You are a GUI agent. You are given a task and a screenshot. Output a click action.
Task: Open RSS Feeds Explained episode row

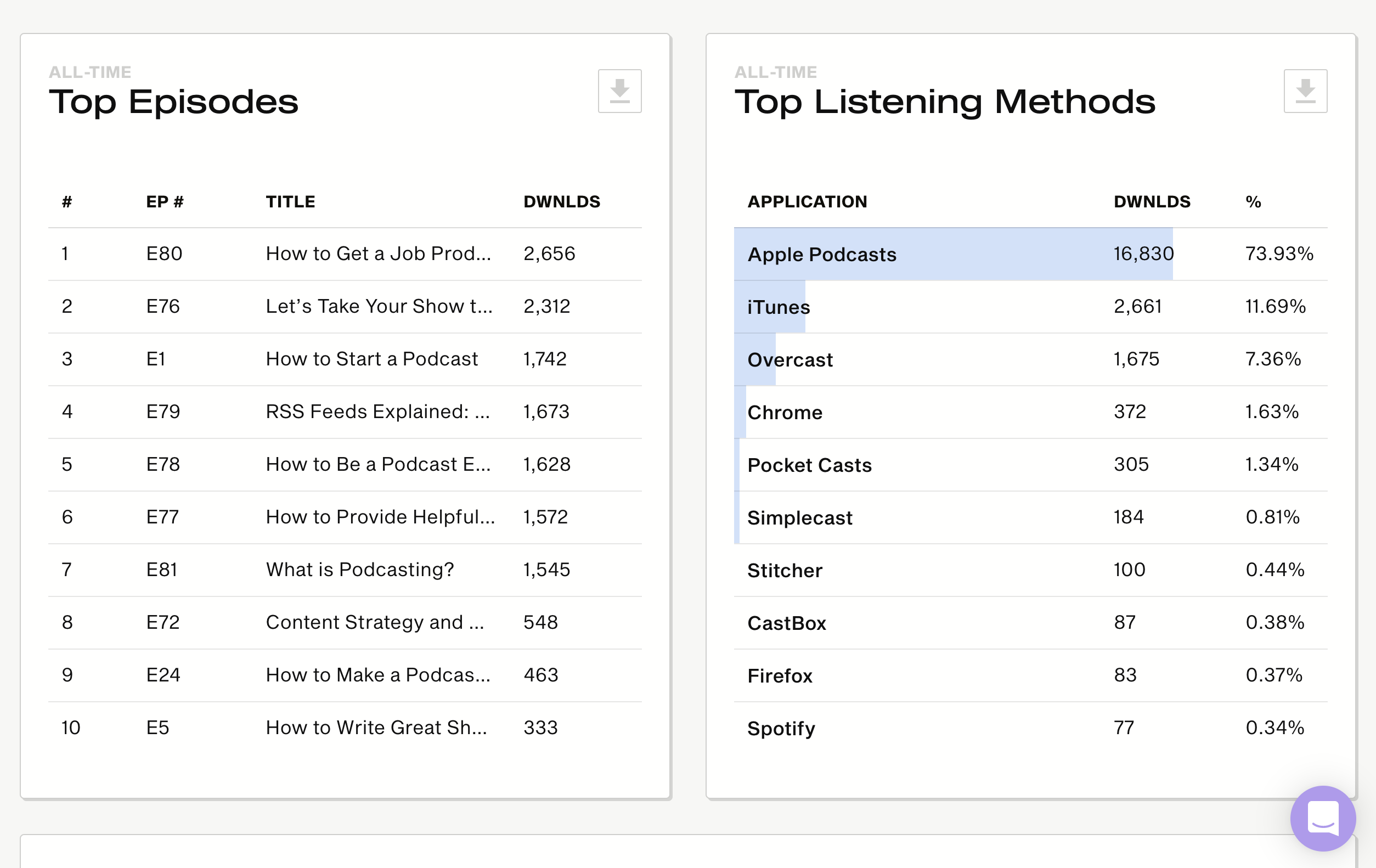coord(377,412)
